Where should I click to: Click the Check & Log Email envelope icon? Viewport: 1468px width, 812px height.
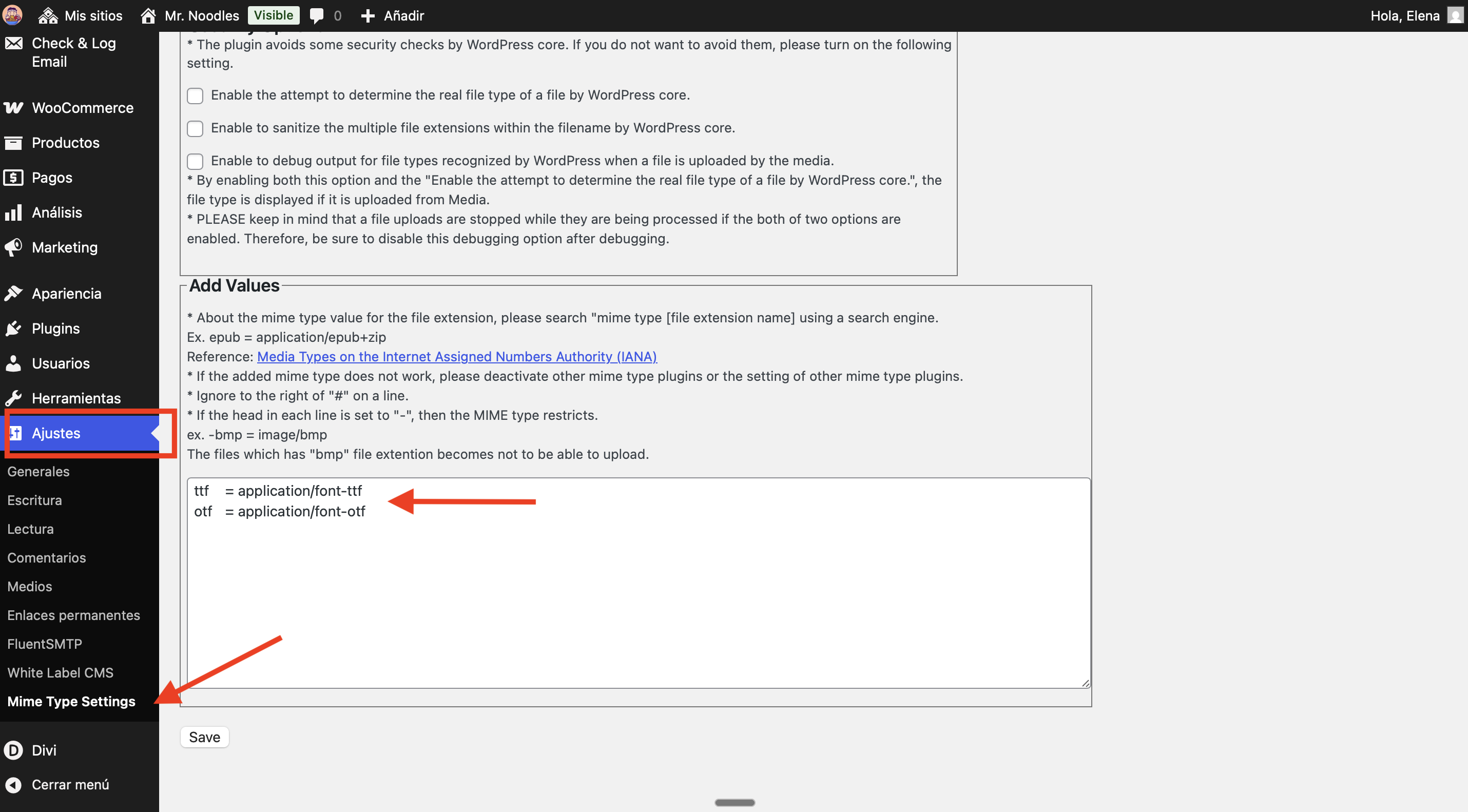click(x=14, y=43)
